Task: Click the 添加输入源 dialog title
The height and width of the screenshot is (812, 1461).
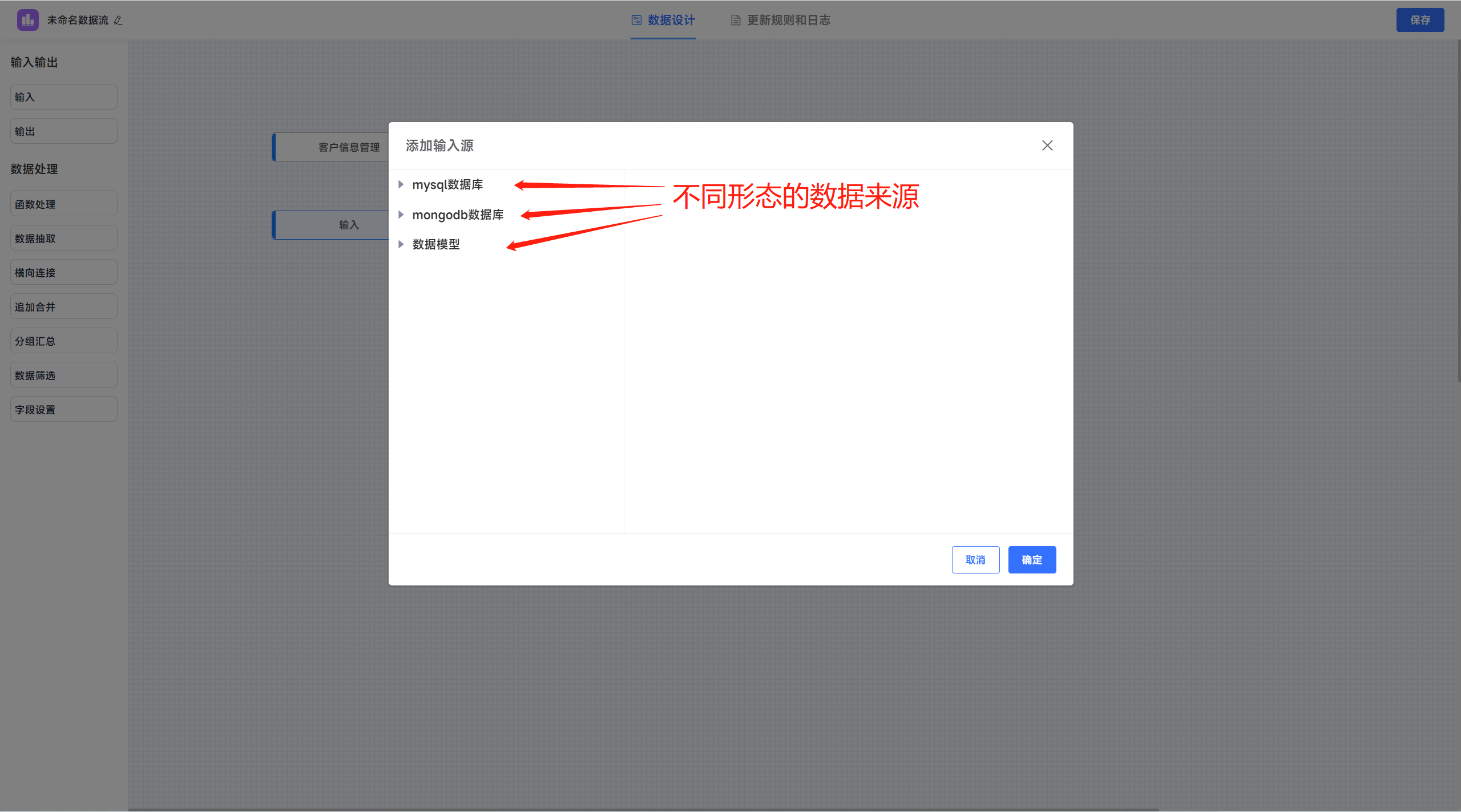Action: pyautogui.click(x=439, y=146)
